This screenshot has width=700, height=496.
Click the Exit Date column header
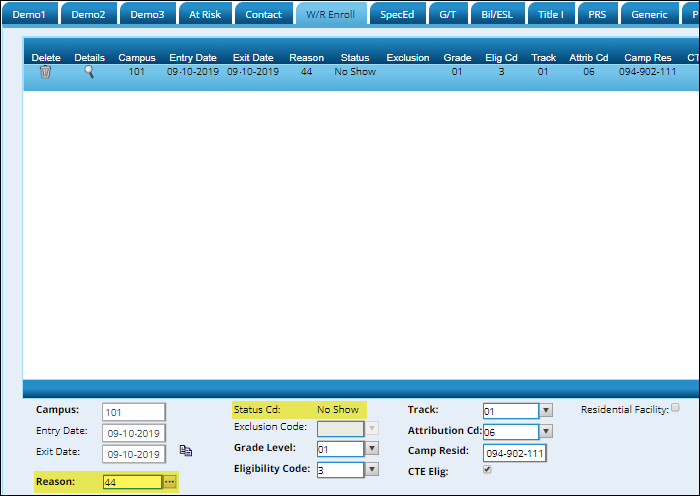253,58
